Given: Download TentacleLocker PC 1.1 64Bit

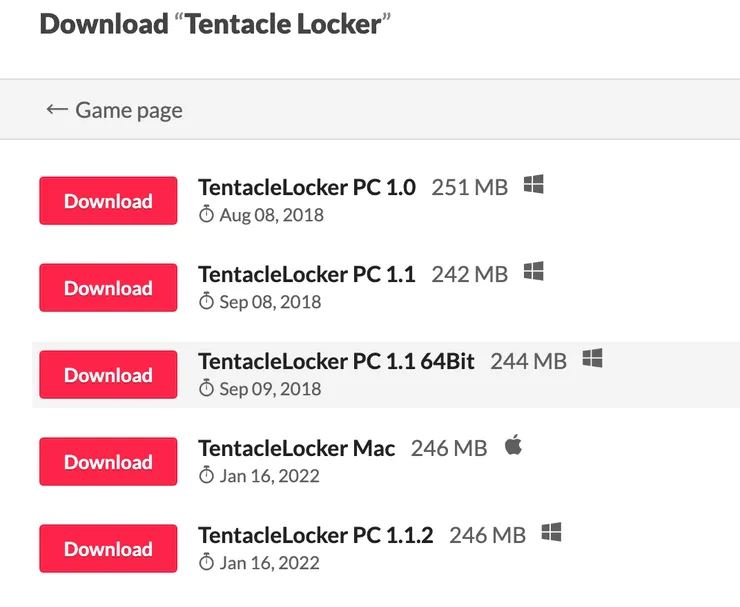Looking at the screenshot, I should [108, 375].
